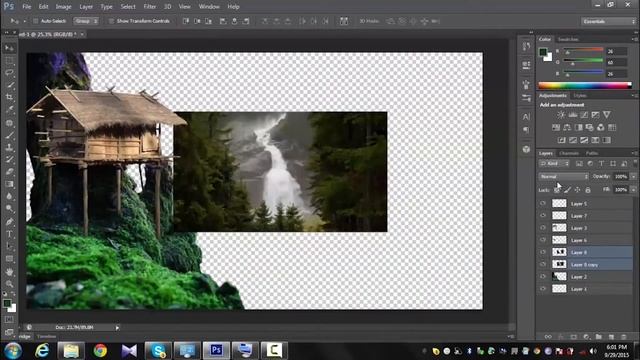Open the Essentials workspace dropdown
This screenshot has height=360, width=640.
(x=608, y=21)
